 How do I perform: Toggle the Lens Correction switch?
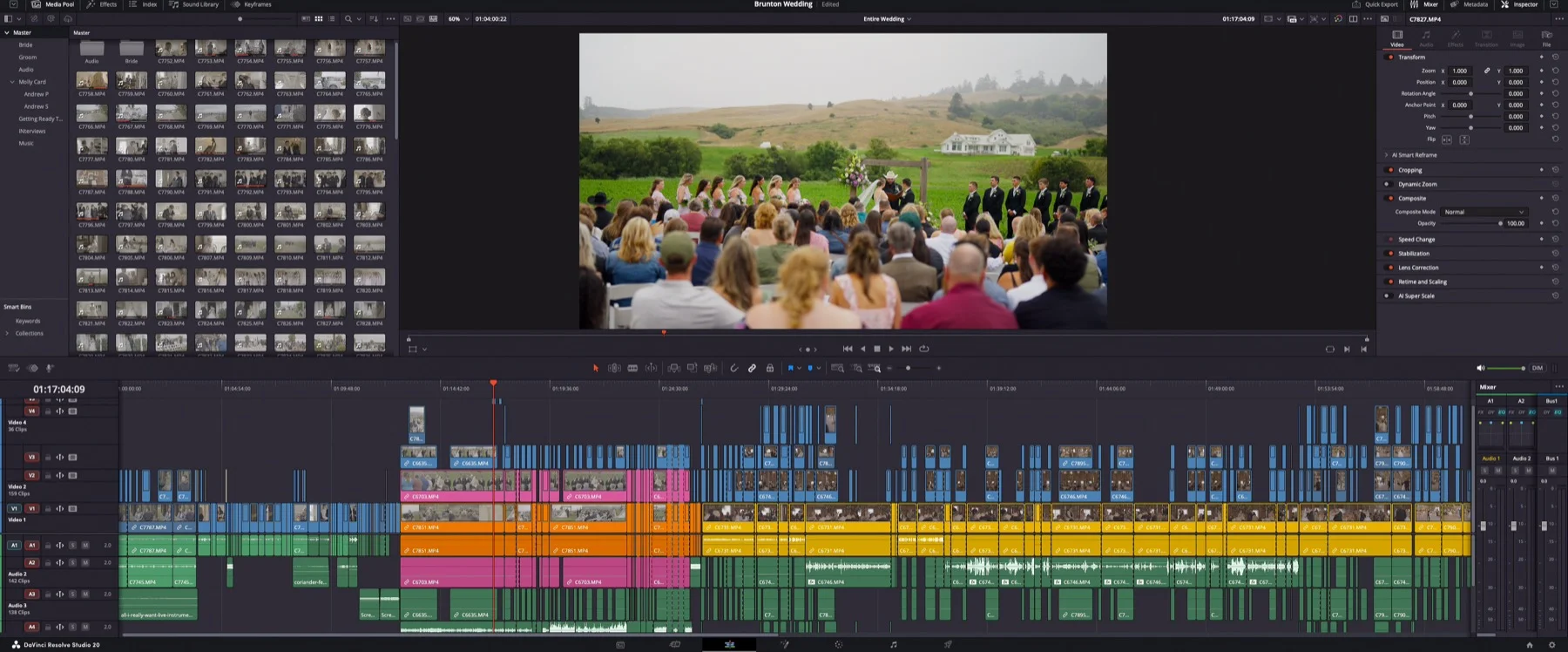[x=1390, y=268]
